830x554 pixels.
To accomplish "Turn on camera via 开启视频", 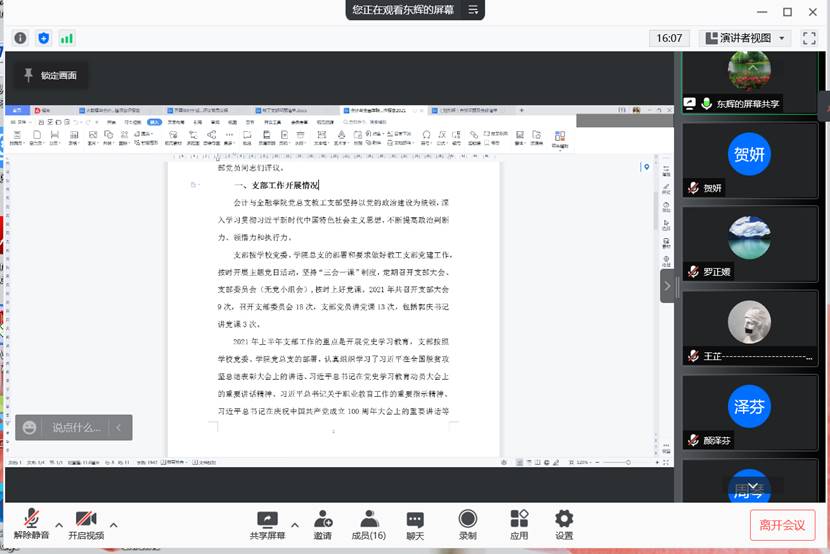I will tap(86, 524).
